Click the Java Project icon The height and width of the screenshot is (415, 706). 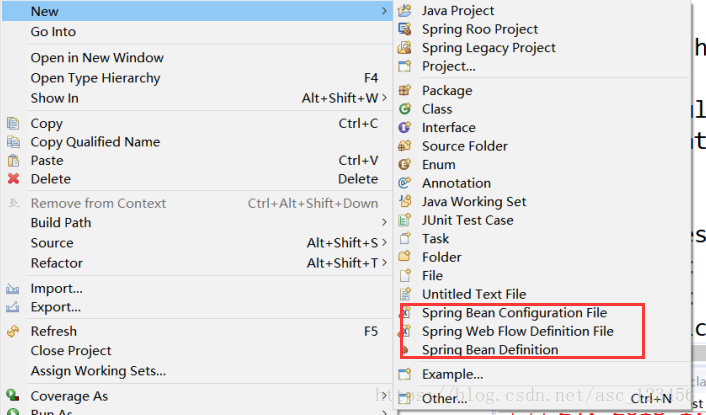pos(405,11)
